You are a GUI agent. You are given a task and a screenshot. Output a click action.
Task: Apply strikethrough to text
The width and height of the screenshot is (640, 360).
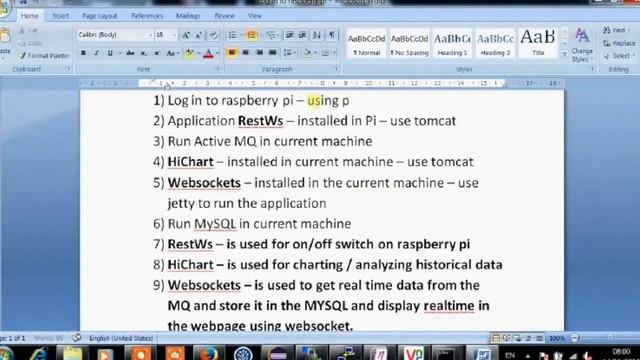coord(130,53)
